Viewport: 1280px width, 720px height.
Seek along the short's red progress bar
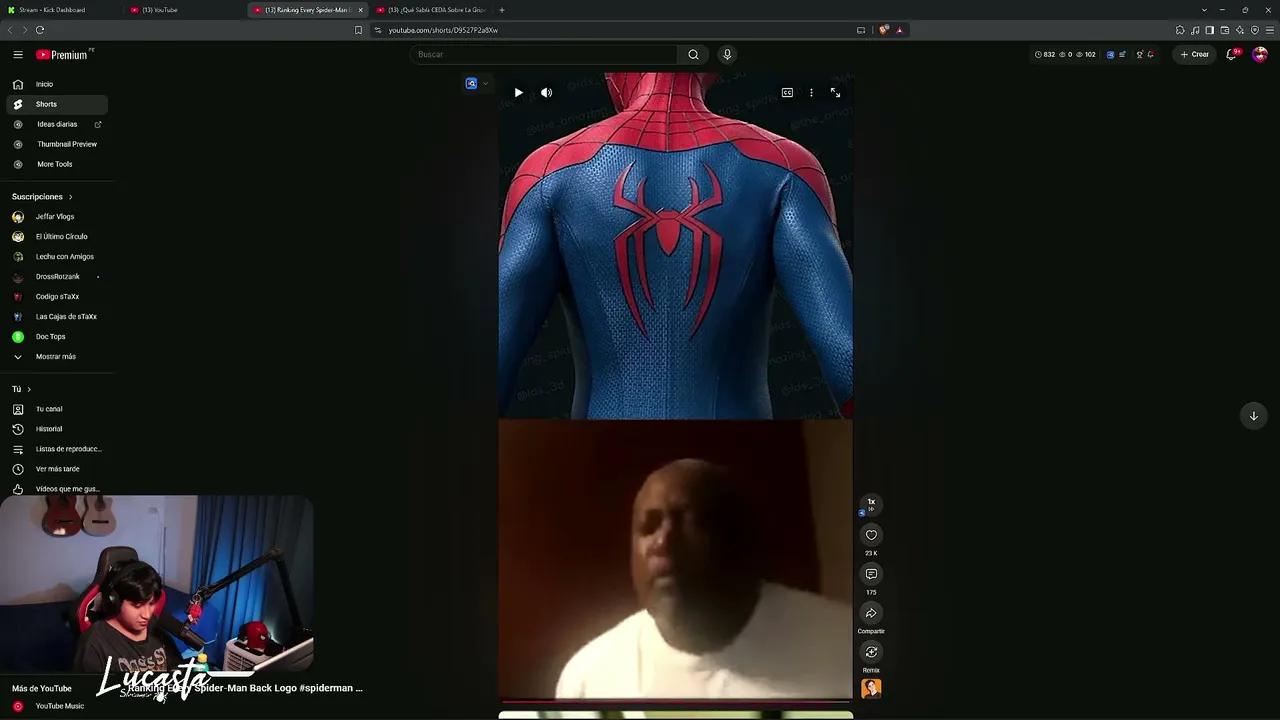click(675, 701)
